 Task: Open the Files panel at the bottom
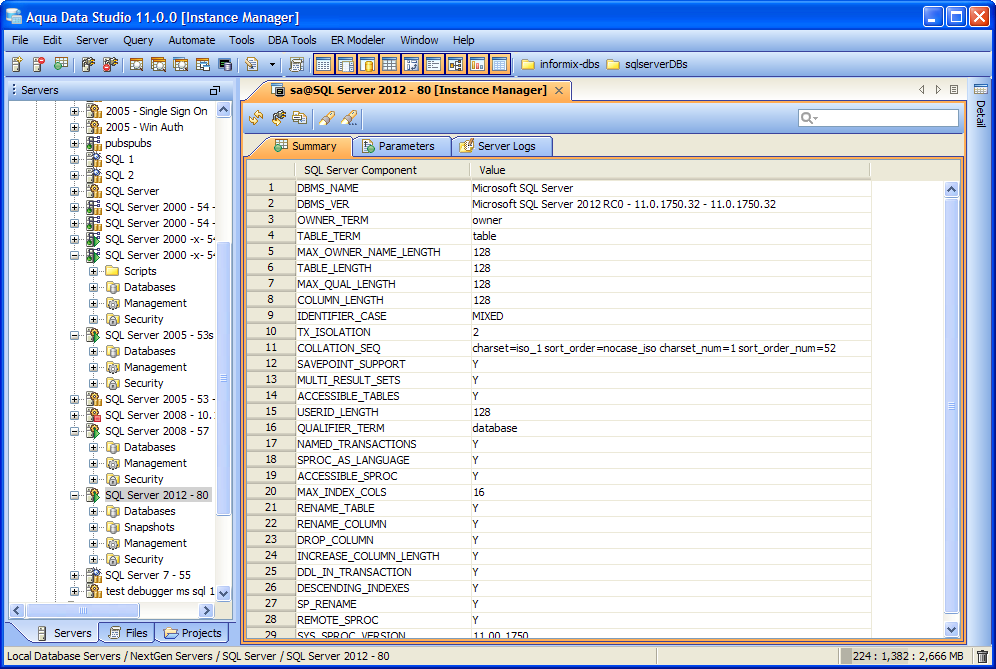click(x=127, y=632)
